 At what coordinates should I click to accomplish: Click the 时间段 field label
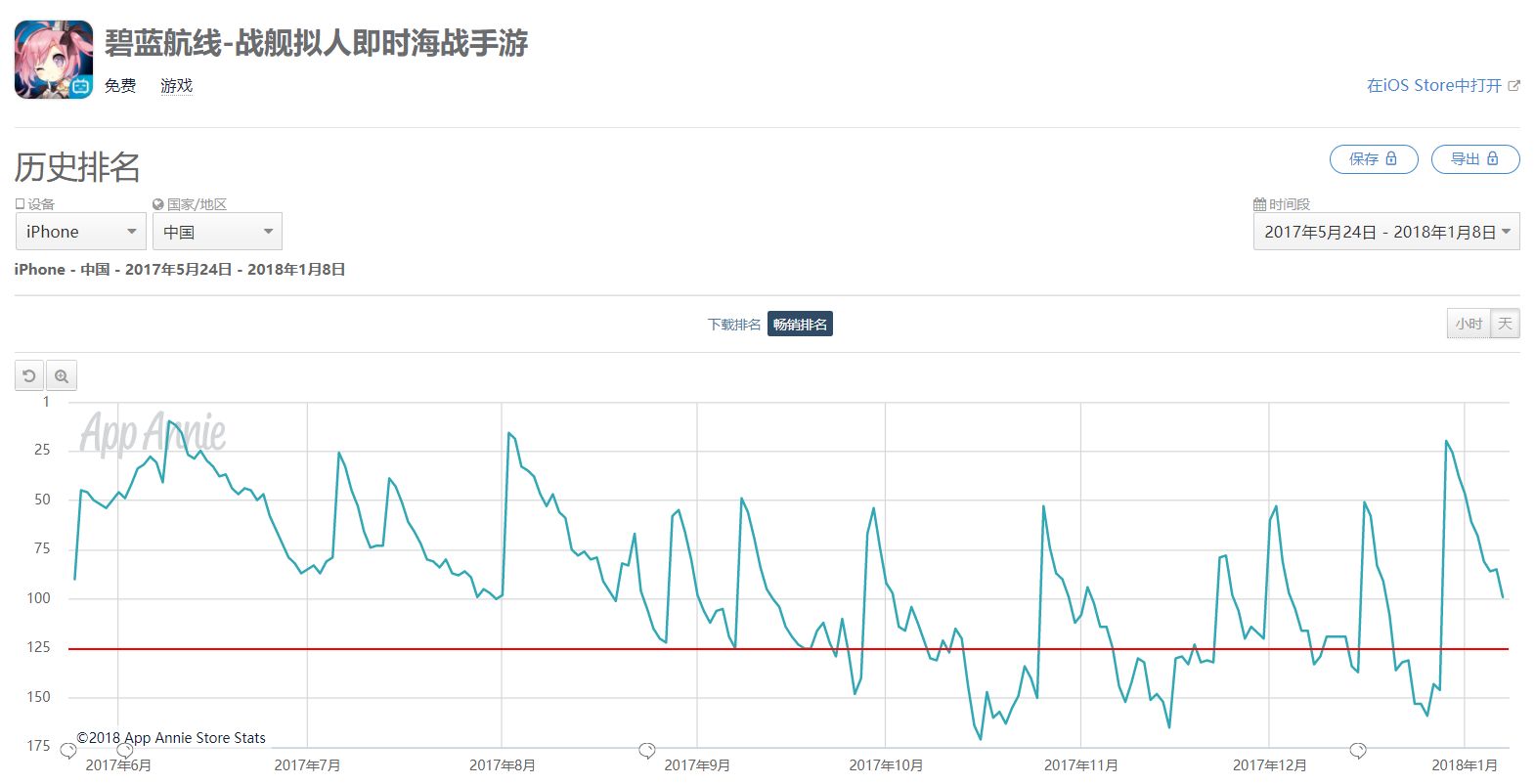pyautogui.click(x=1290, y=204)
